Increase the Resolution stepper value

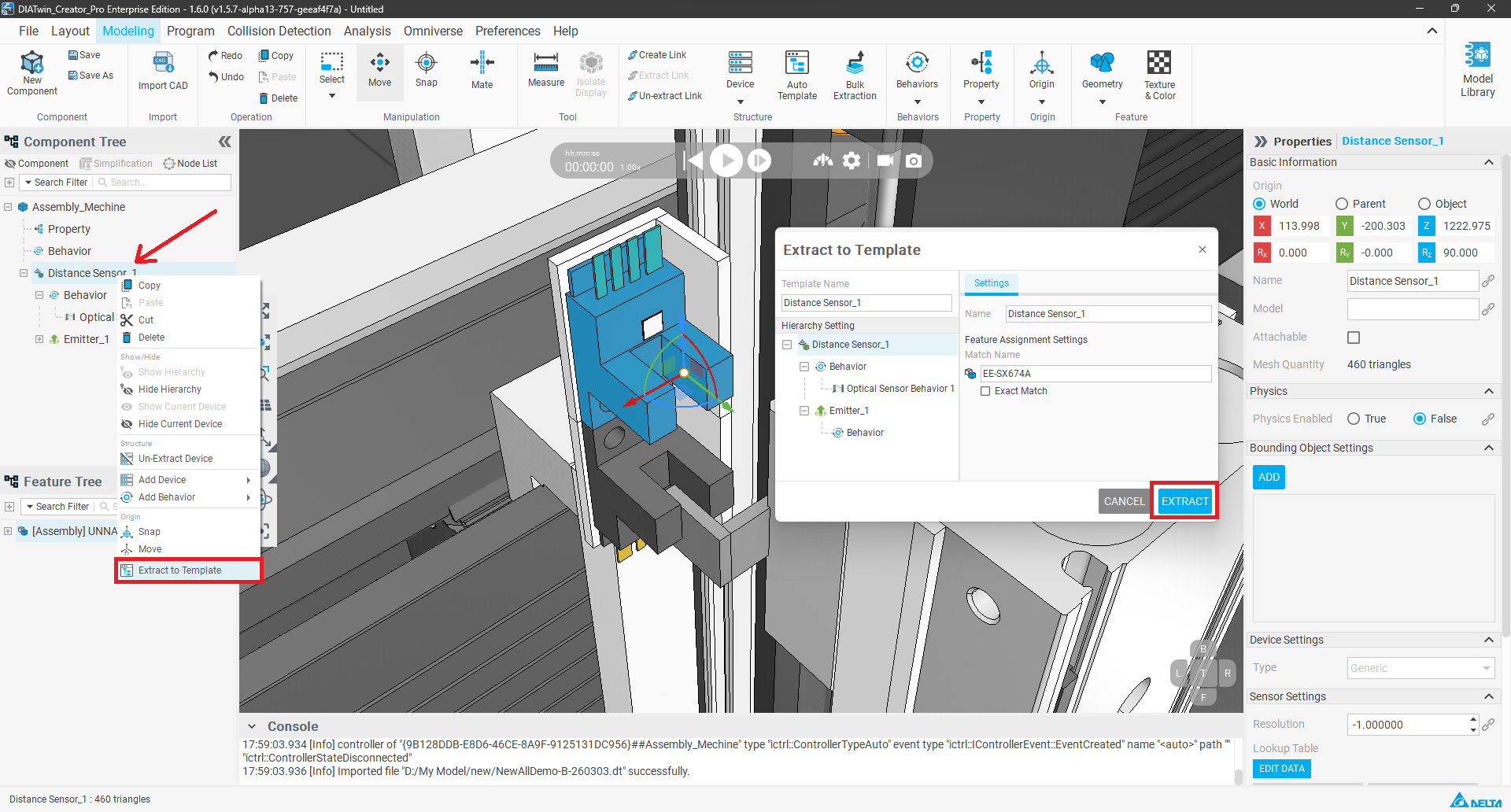pyautogui.click(x=1472, y=719)
